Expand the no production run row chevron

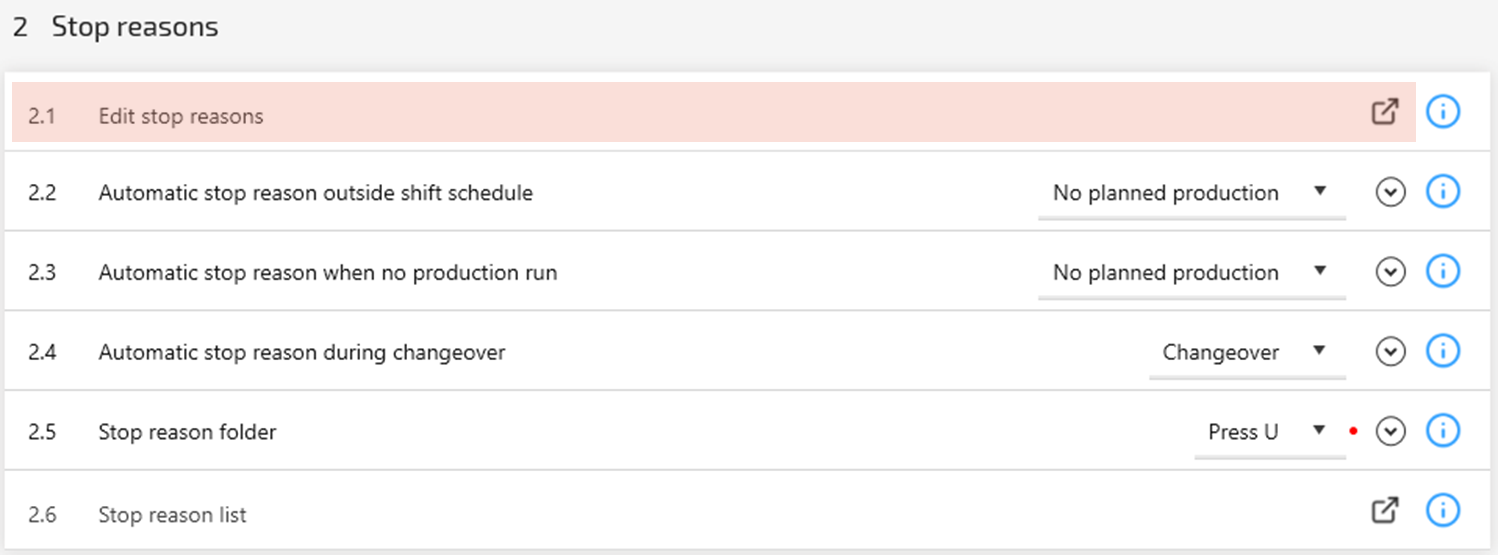(1390, 271)
